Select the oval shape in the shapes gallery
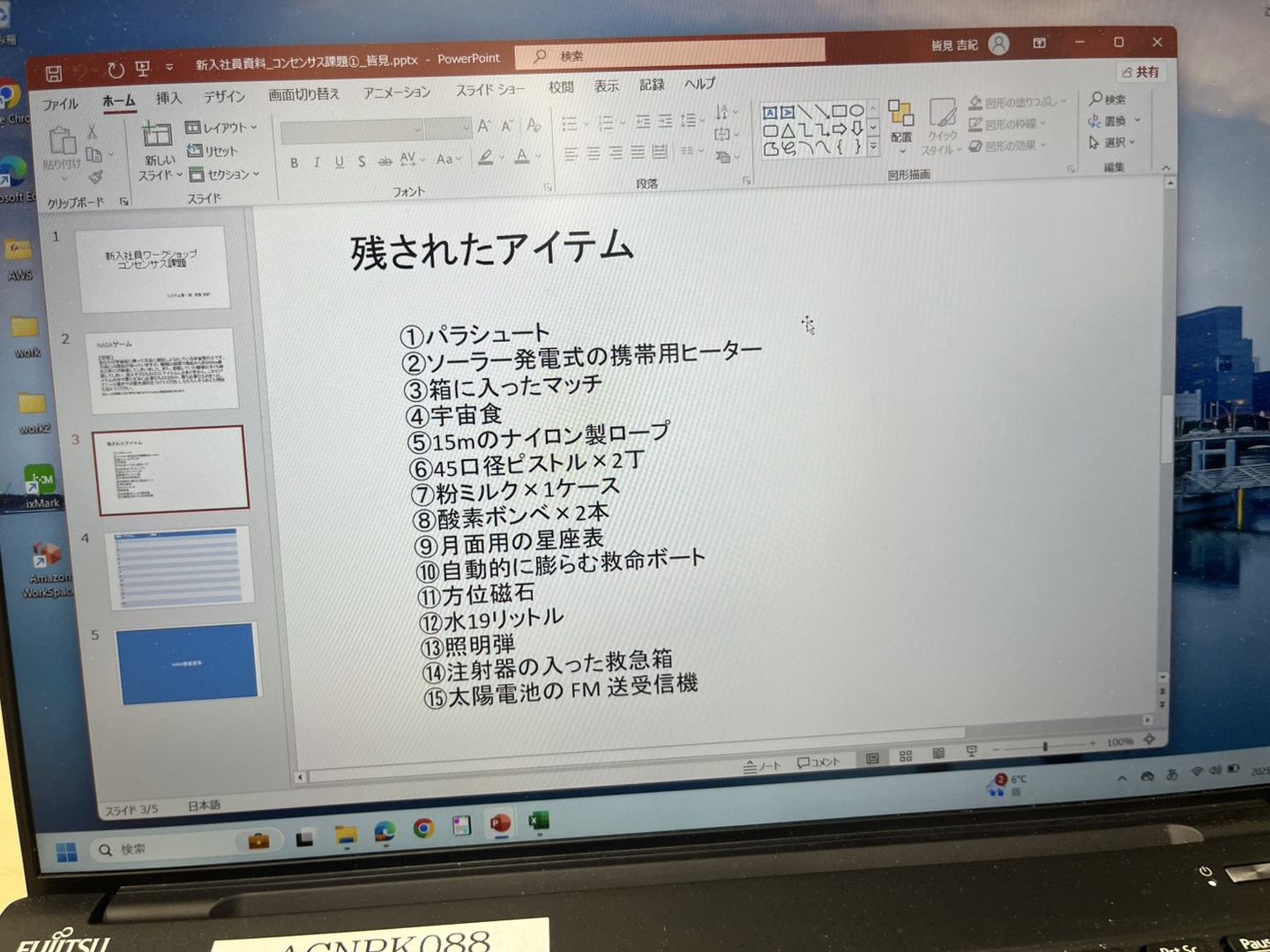The width and height of the screenshot is (1270, 952). click(x=855, y=111)
